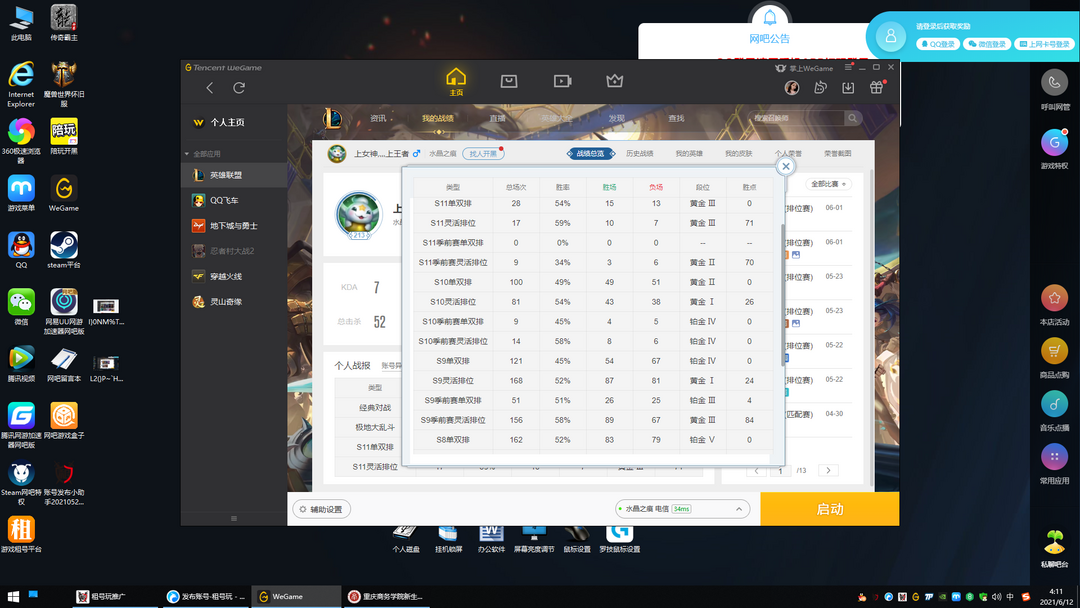The width and height of the screenshot is (1080, 608).
Task: Switch to 我的战绩 tab
Action: click(x=437, y=118)
